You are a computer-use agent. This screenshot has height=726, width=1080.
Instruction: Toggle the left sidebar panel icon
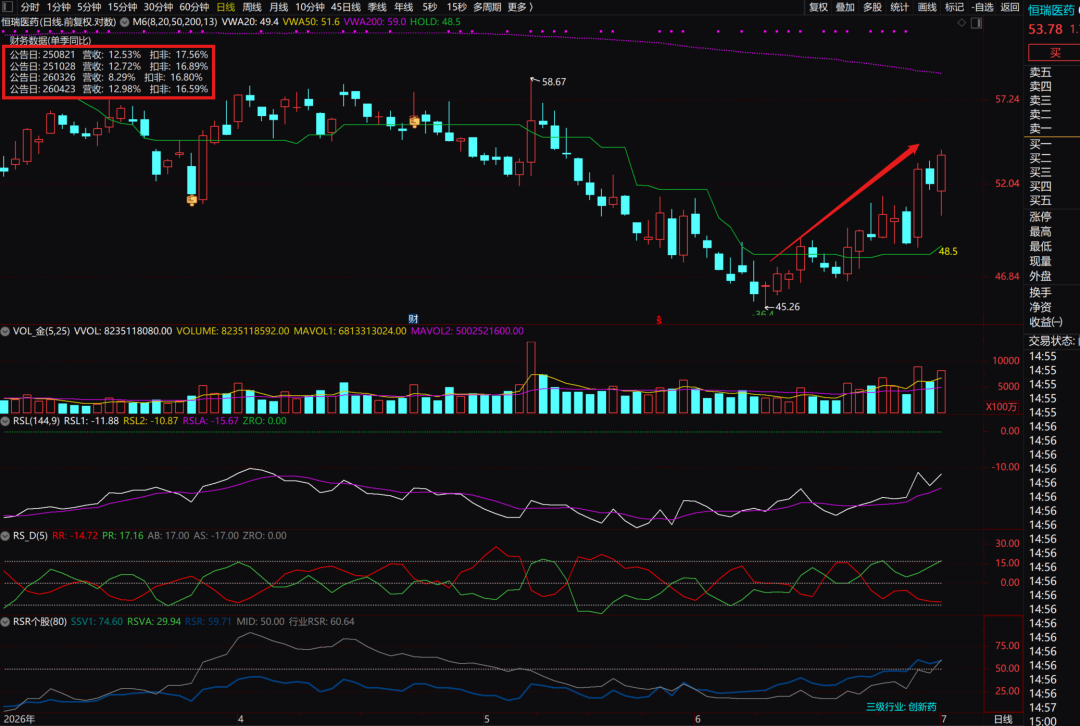click(x=7, y=7)
